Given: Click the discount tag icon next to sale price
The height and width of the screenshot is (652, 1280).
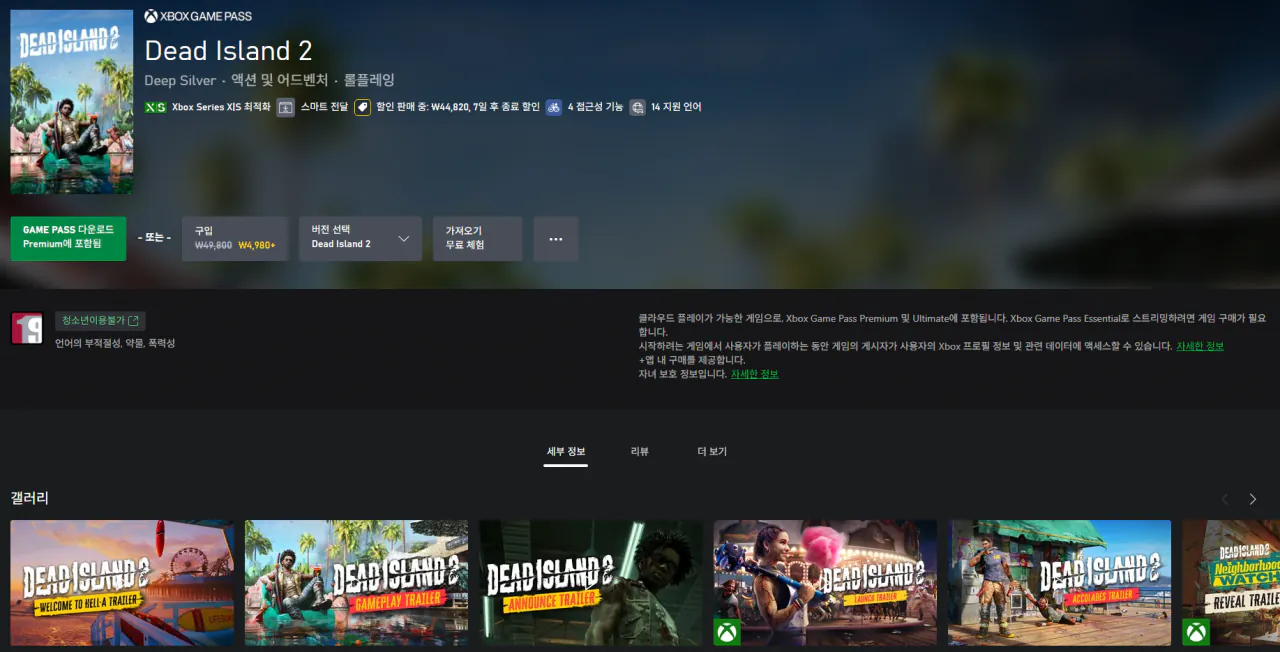Looking at the screenshot, I should pos(362,106).
